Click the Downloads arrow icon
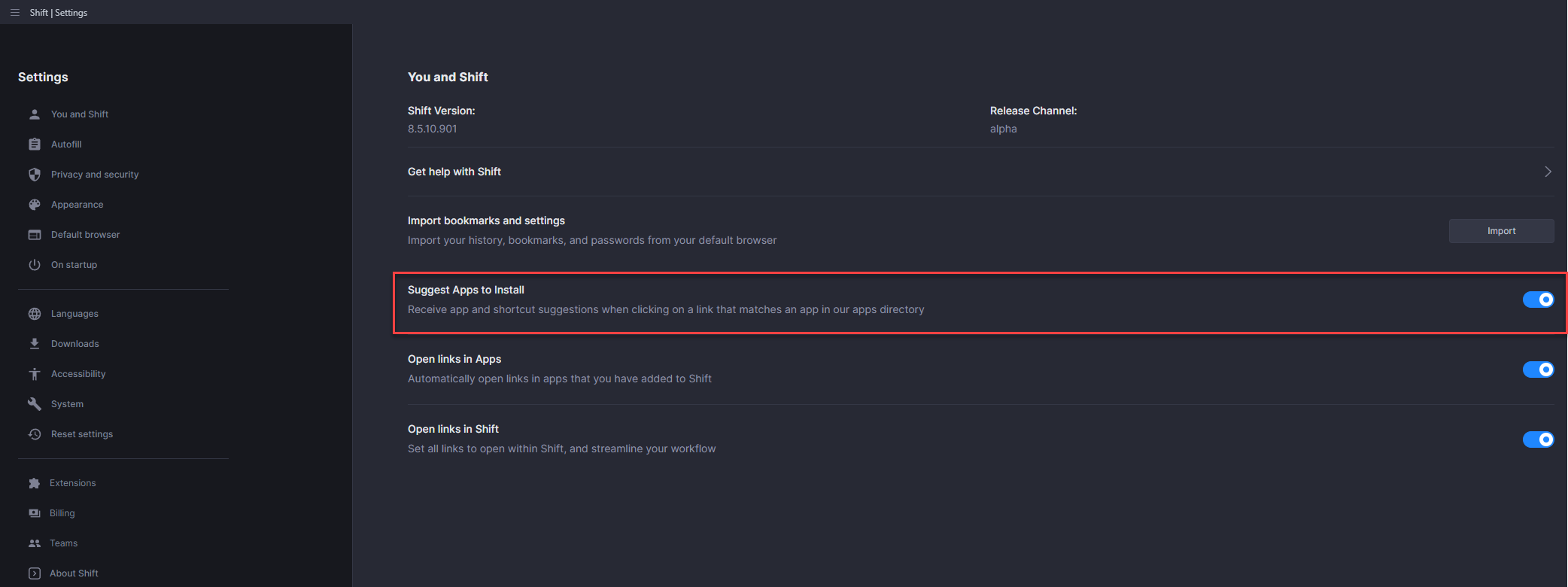1568x587 pixels. pyautogui.click(x=35, y=344)
